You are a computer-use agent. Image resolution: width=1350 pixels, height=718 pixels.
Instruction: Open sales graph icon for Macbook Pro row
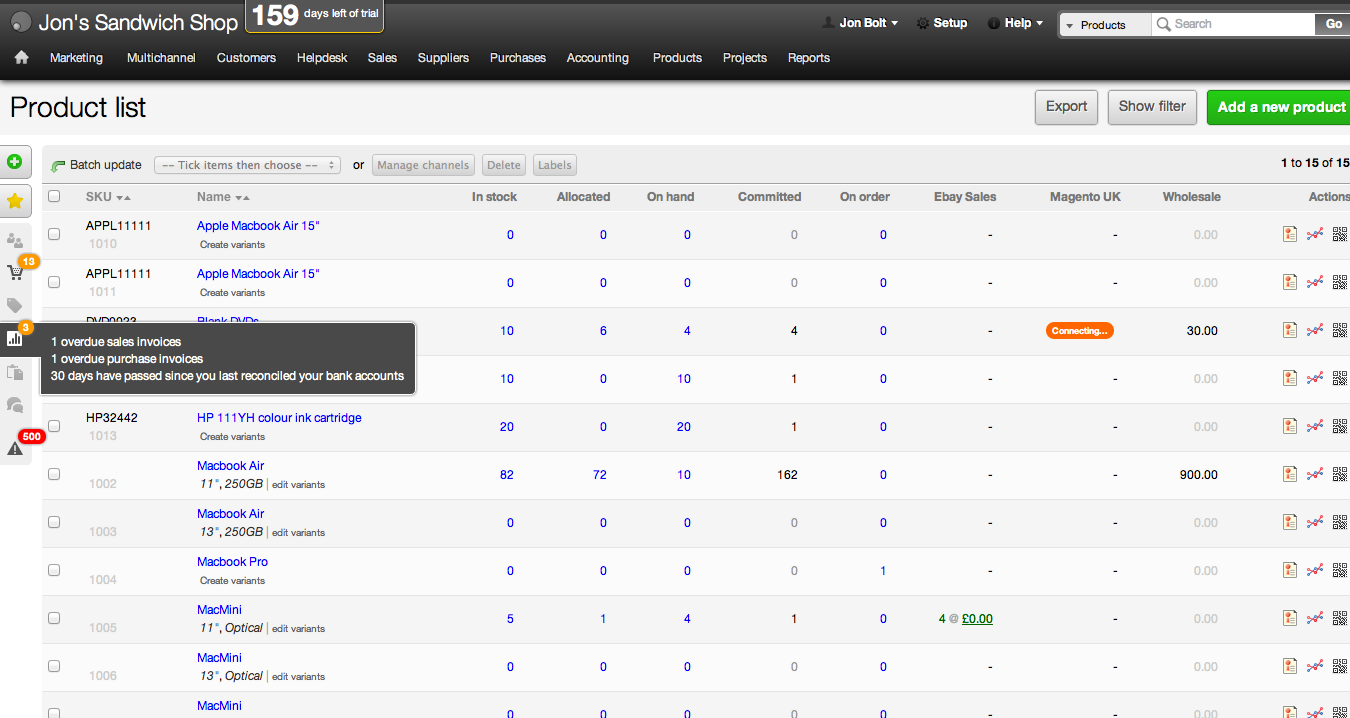point(1315,570)
